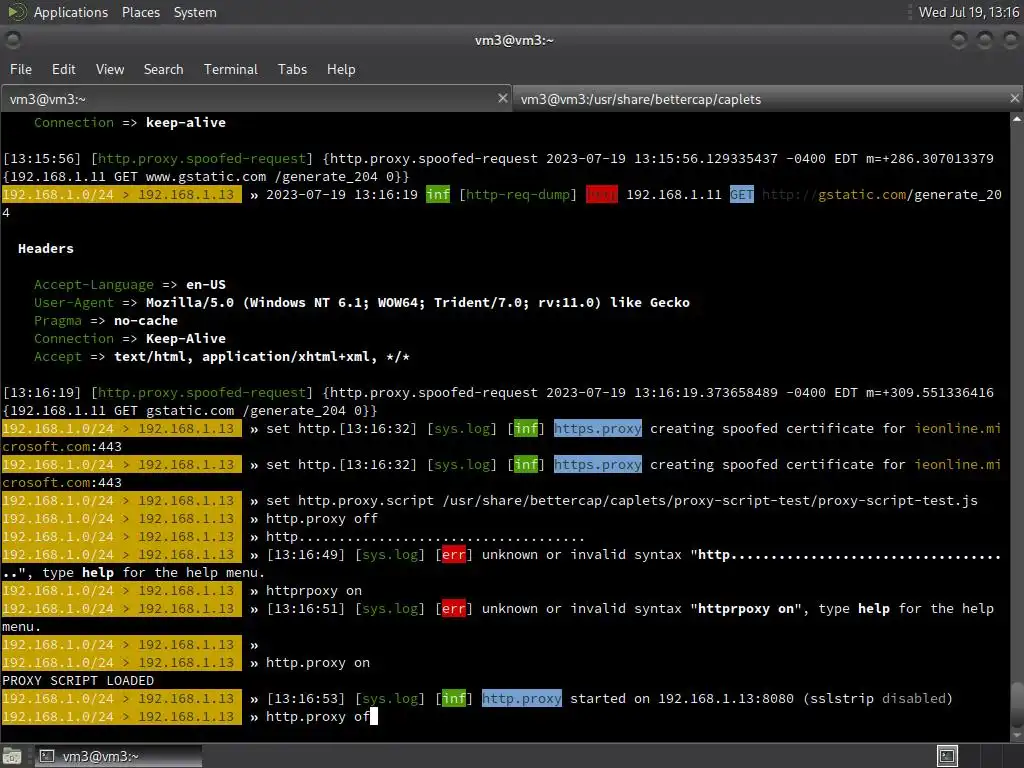
Task: Click the show desktop icon in bottom panel
Action: coord(12,756)
